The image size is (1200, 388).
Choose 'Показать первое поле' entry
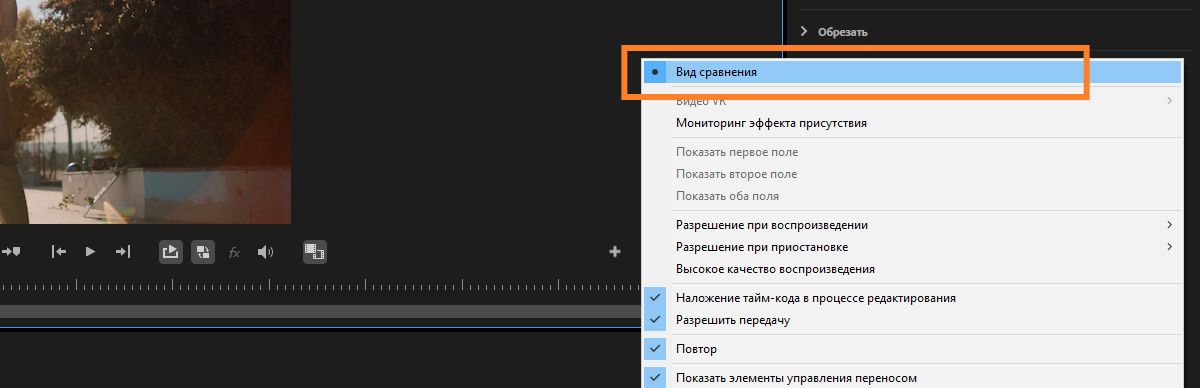911,152
